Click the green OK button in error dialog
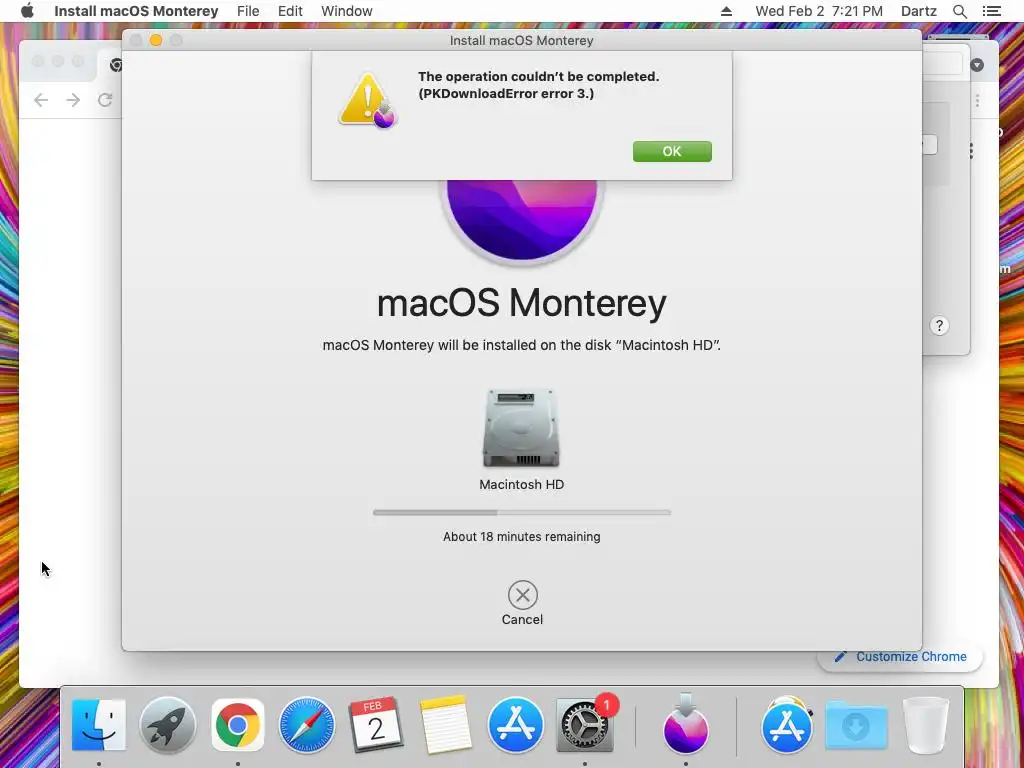The width and height of the screenshot is (1024, 768). pyautogui.click(x=672, y=152)
